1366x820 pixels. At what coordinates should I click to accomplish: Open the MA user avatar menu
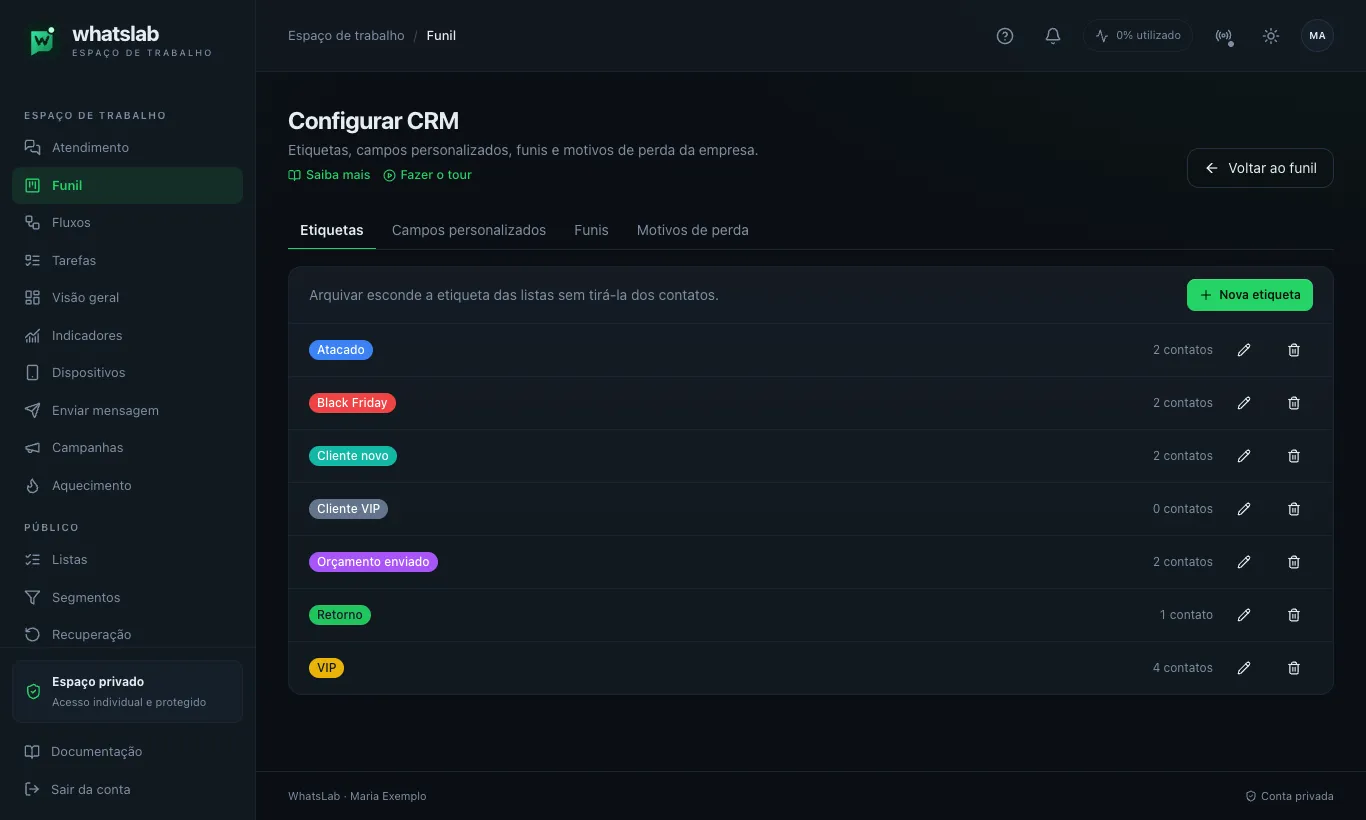[x=1317, y=36]
